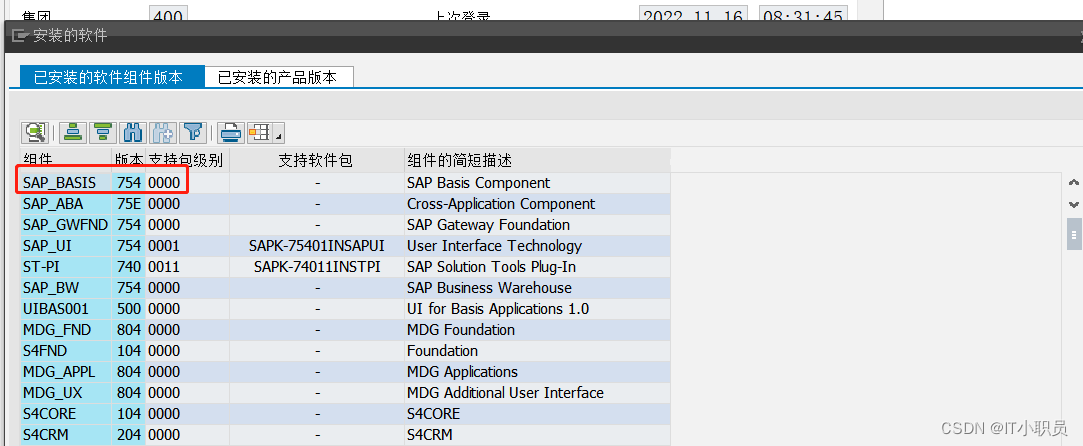Select the MDG_APPL component cell
Image resolution: width=1083 pixels, height=446 pixels.
66,371
